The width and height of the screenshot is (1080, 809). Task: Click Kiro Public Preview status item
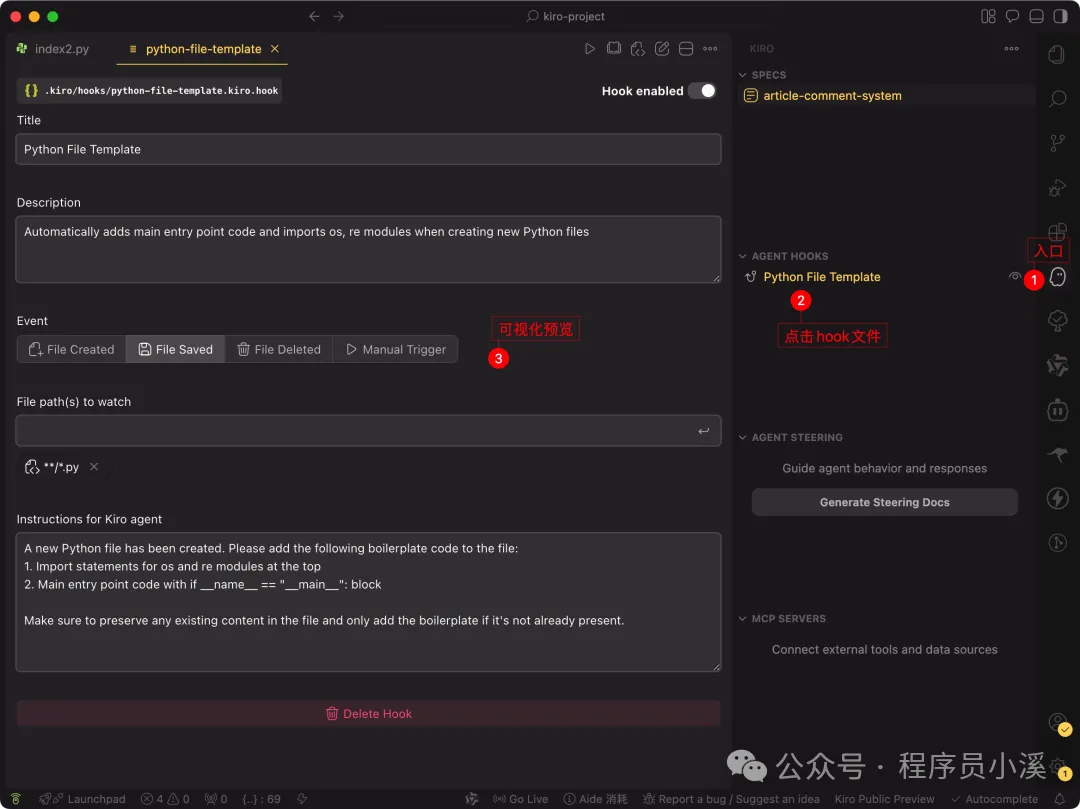[x=884, y=799]
